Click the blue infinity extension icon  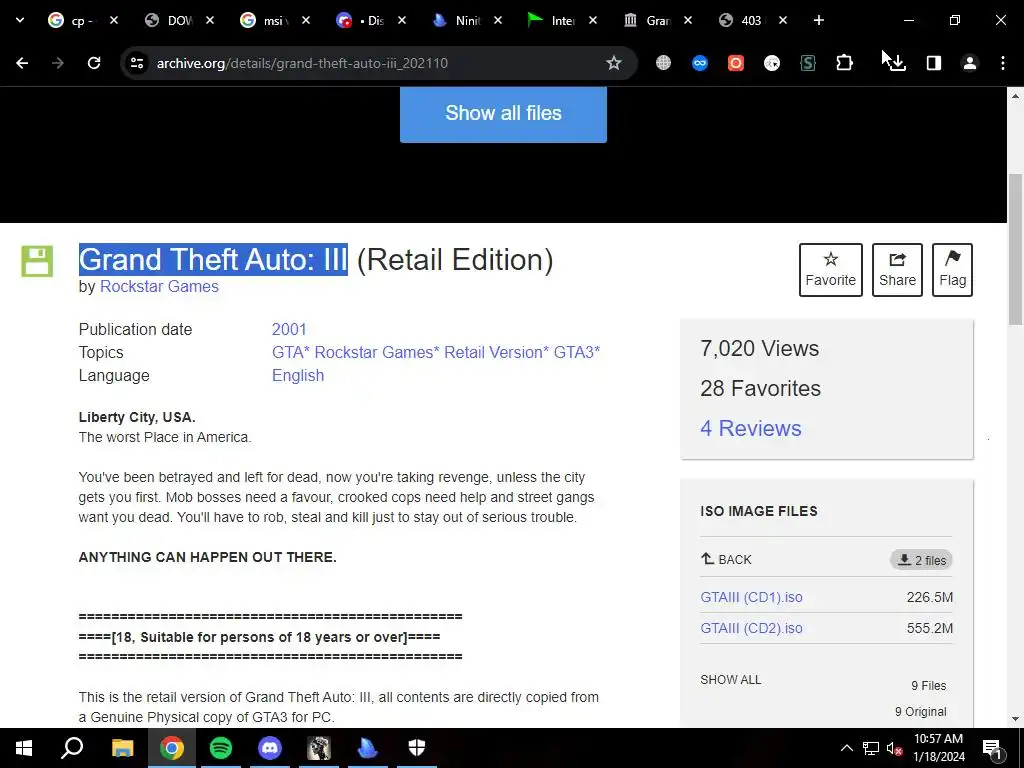click(699, 63)
